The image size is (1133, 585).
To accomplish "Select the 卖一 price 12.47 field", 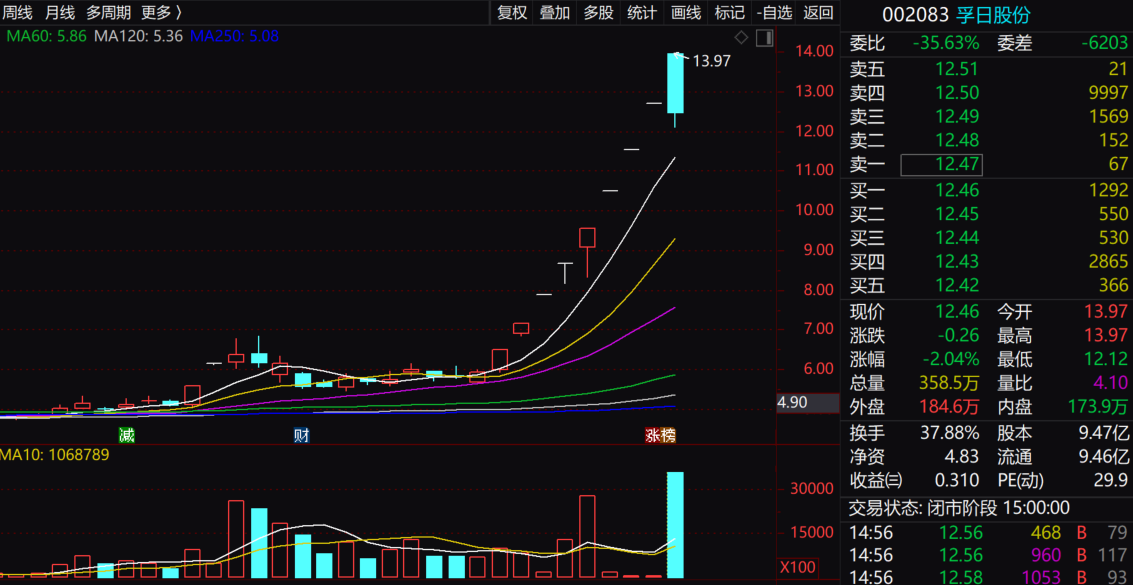I will point(941,164).
